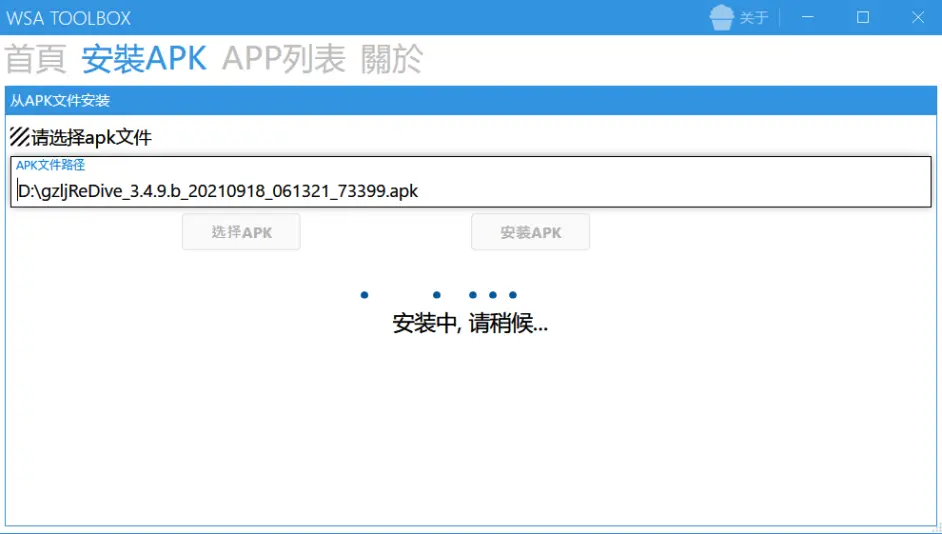942x534 pixels.
Task: Minimize the WSA Toolbox window
Action: [x=807, y=17]
